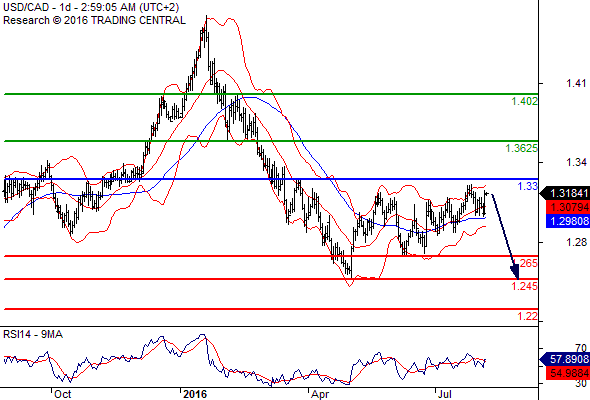Click the 1.28 price axis tick

coord(576,242)
